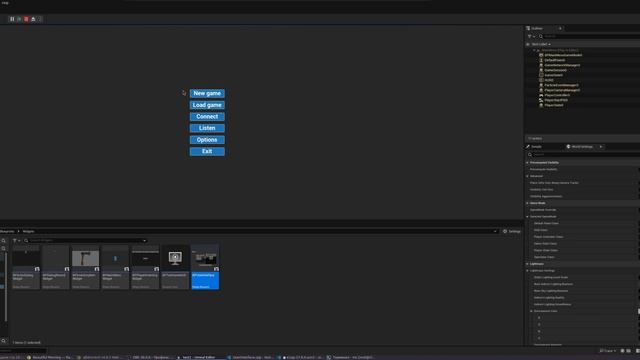Click the World Settings search field
640x360 pixels.
[584, 155]
